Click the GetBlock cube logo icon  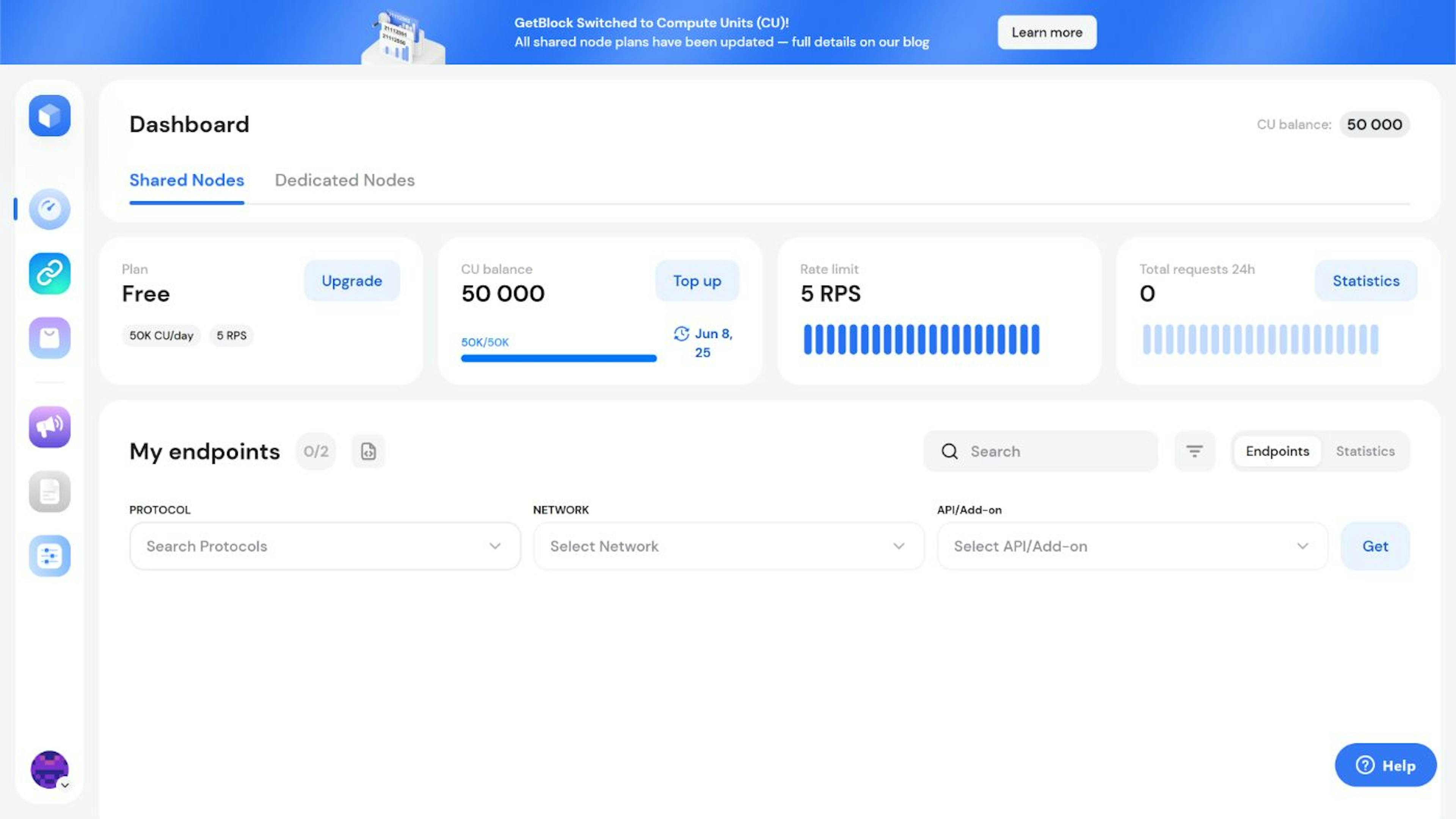[50, 116]
